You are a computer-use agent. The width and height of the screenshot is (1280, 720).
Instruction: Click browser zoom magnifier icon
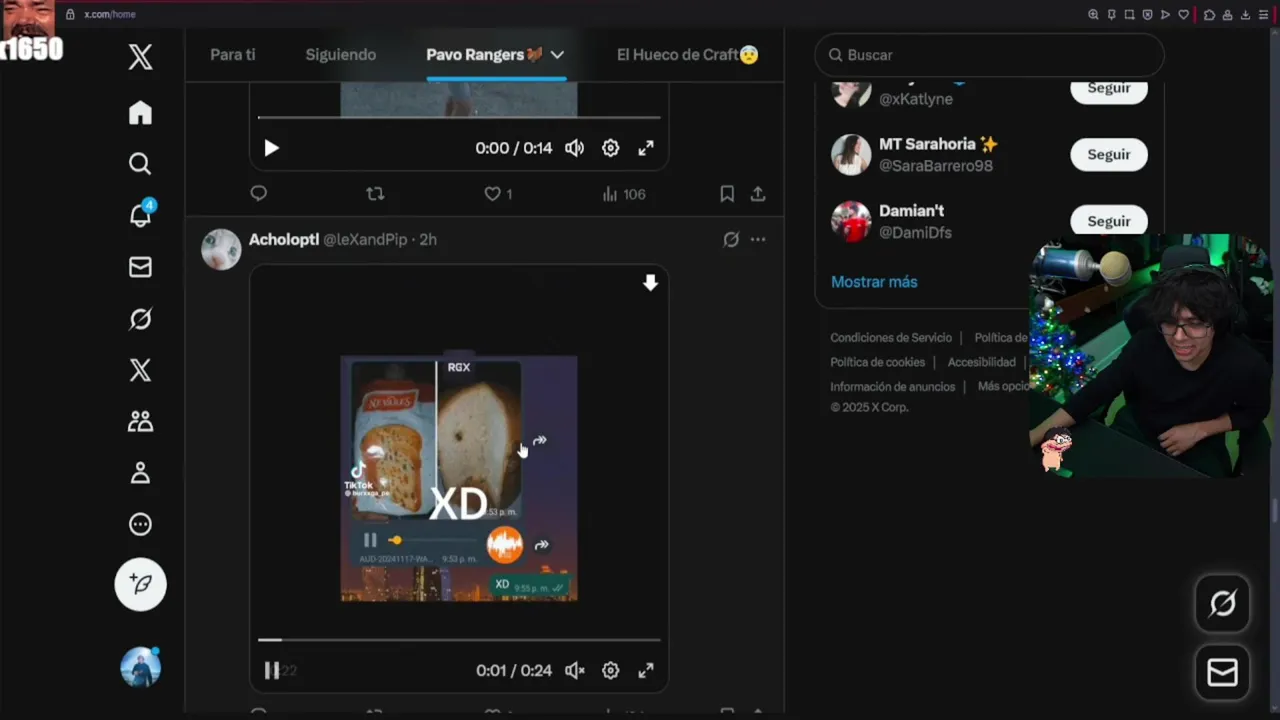coord(1093,15)
